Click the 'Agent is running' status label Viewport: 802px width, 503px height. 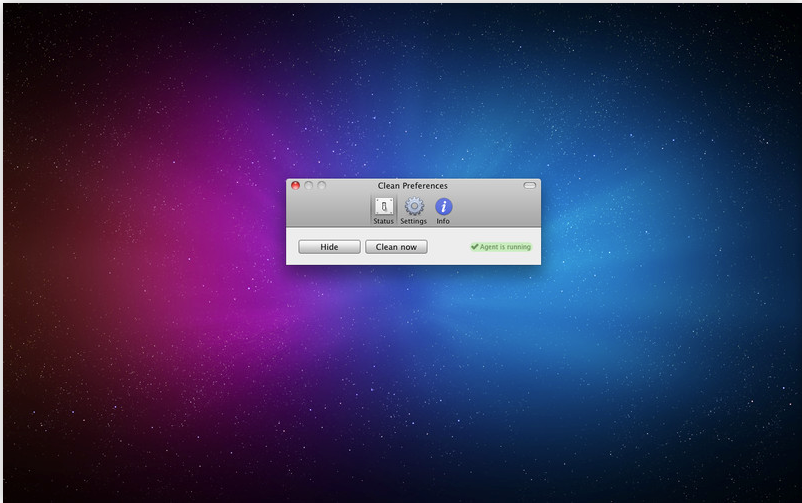501,247
